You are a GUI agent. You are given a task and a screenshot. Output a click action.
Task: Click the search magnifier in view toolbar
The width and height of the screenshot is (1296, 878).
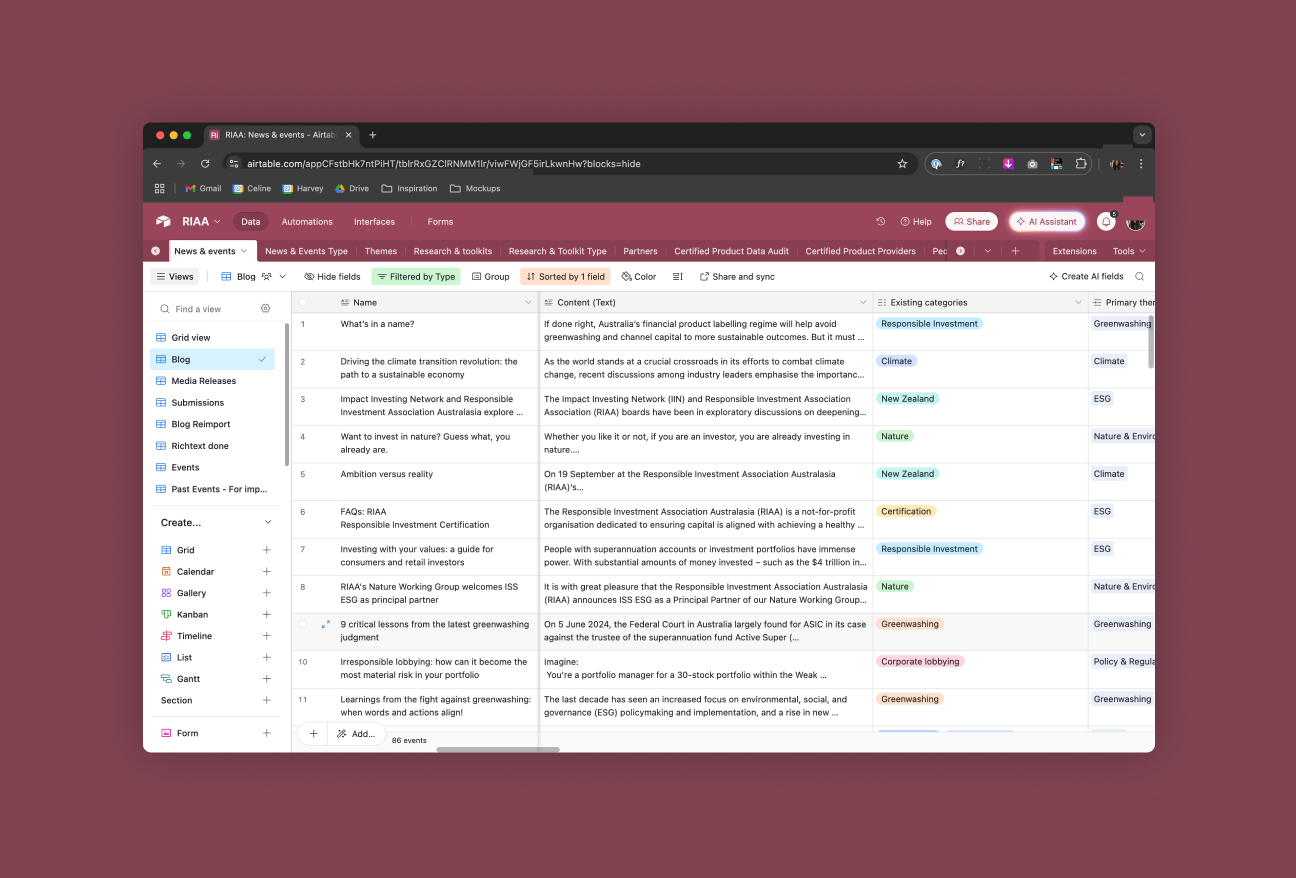coord(1139,277)
